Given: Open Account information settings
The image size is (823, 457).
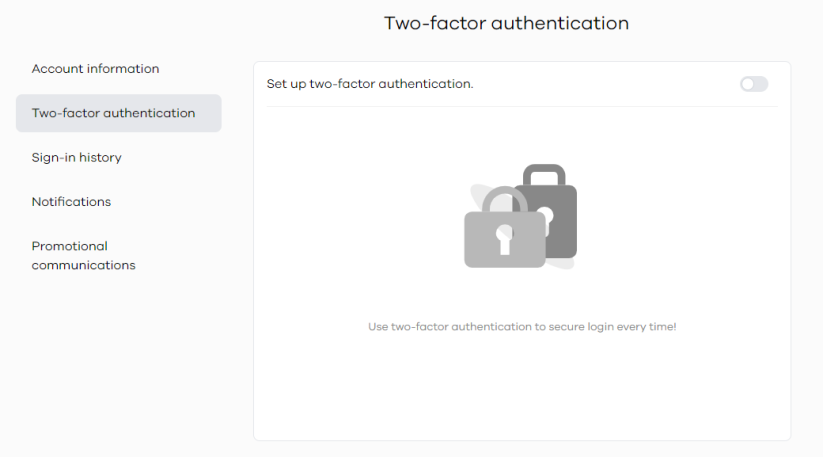Looking at the screenshot, I should (x=95, y=69).
